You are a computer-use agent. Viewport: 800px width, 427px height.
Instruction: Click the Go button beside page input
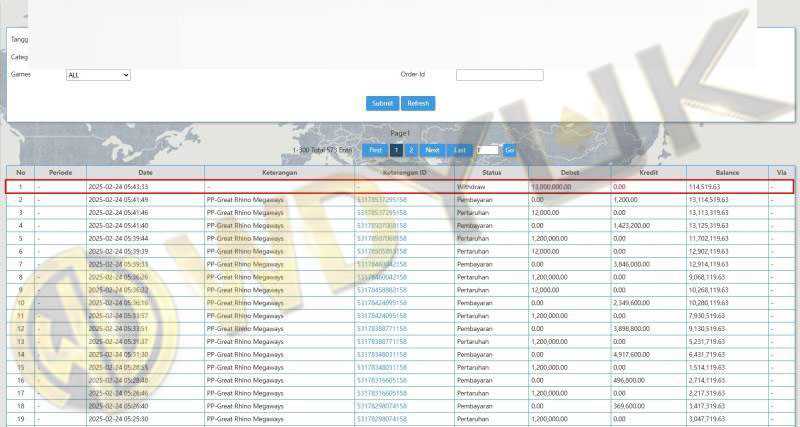click(x=509, y=150)
